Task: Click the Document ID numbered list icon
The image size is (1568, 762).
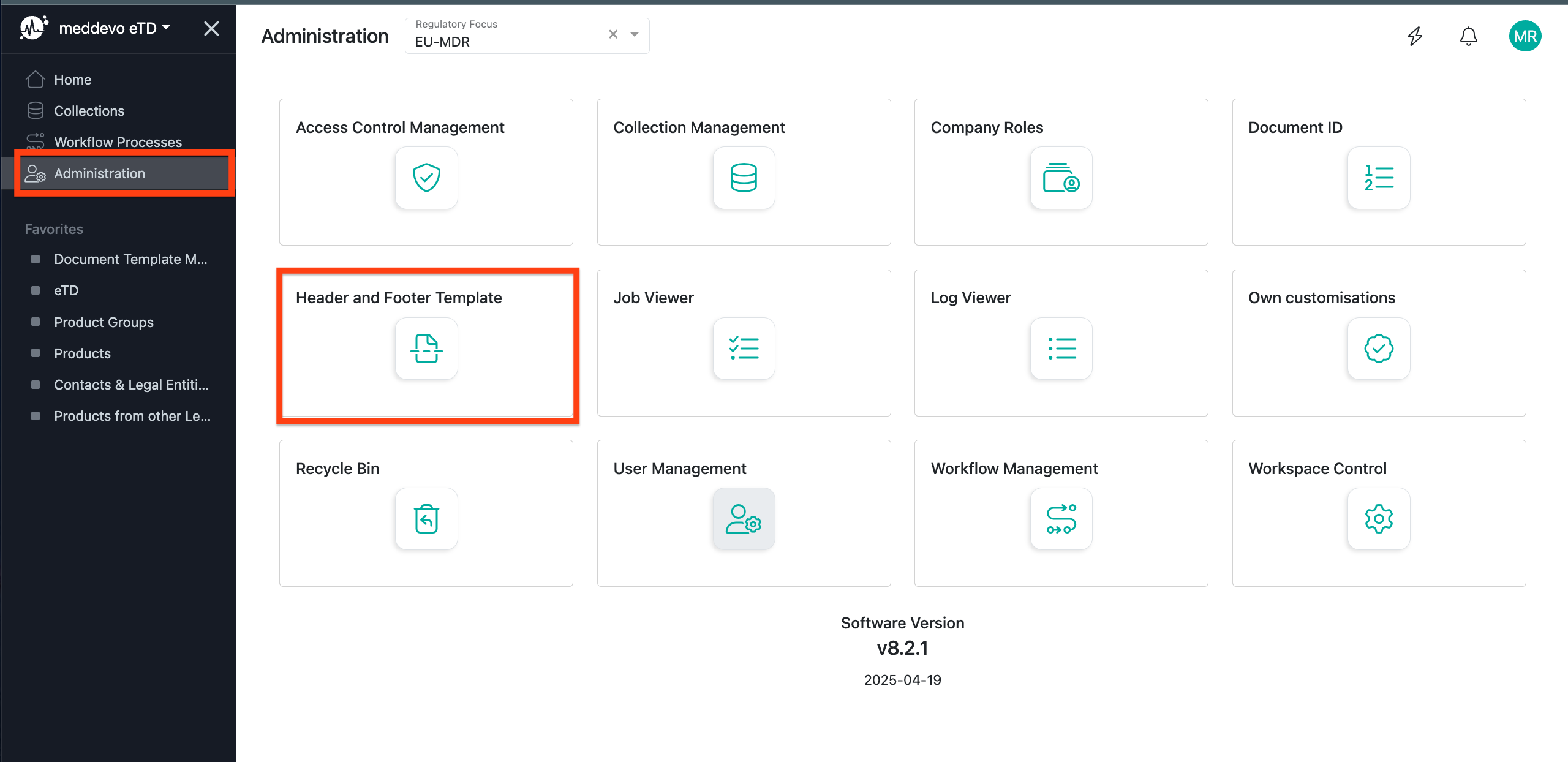Action: click(1378, 178)
